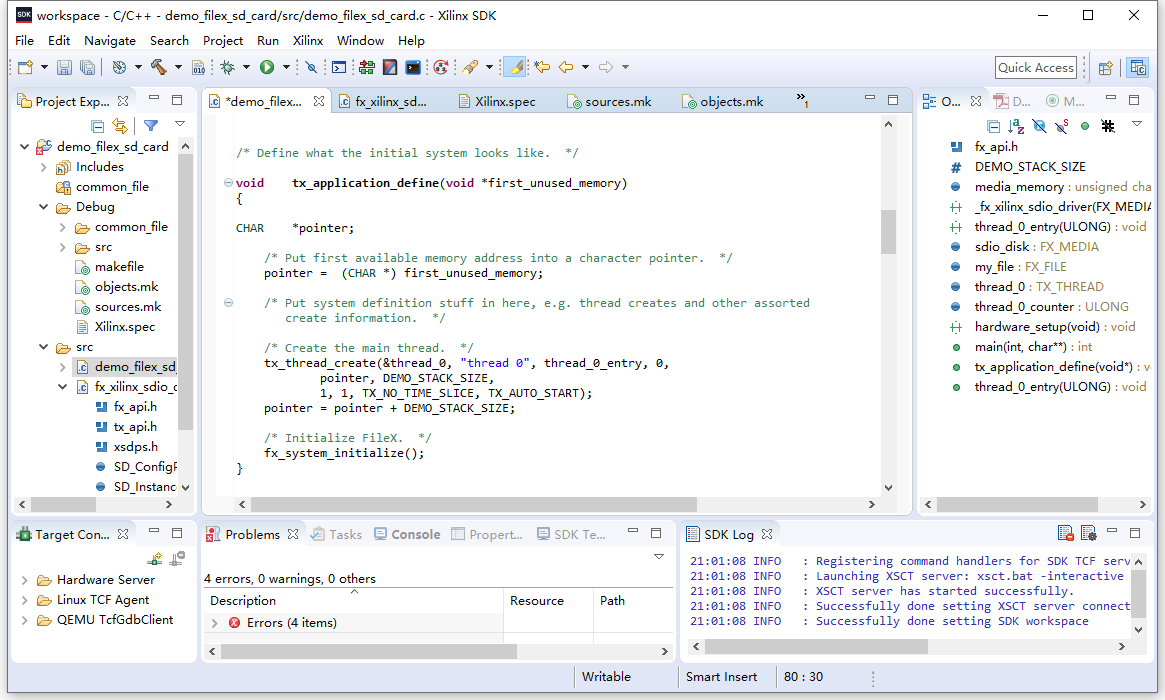Screen dimensions: 1165x700
Task: Click the build configuration gear icon
Action: (119, 68)
